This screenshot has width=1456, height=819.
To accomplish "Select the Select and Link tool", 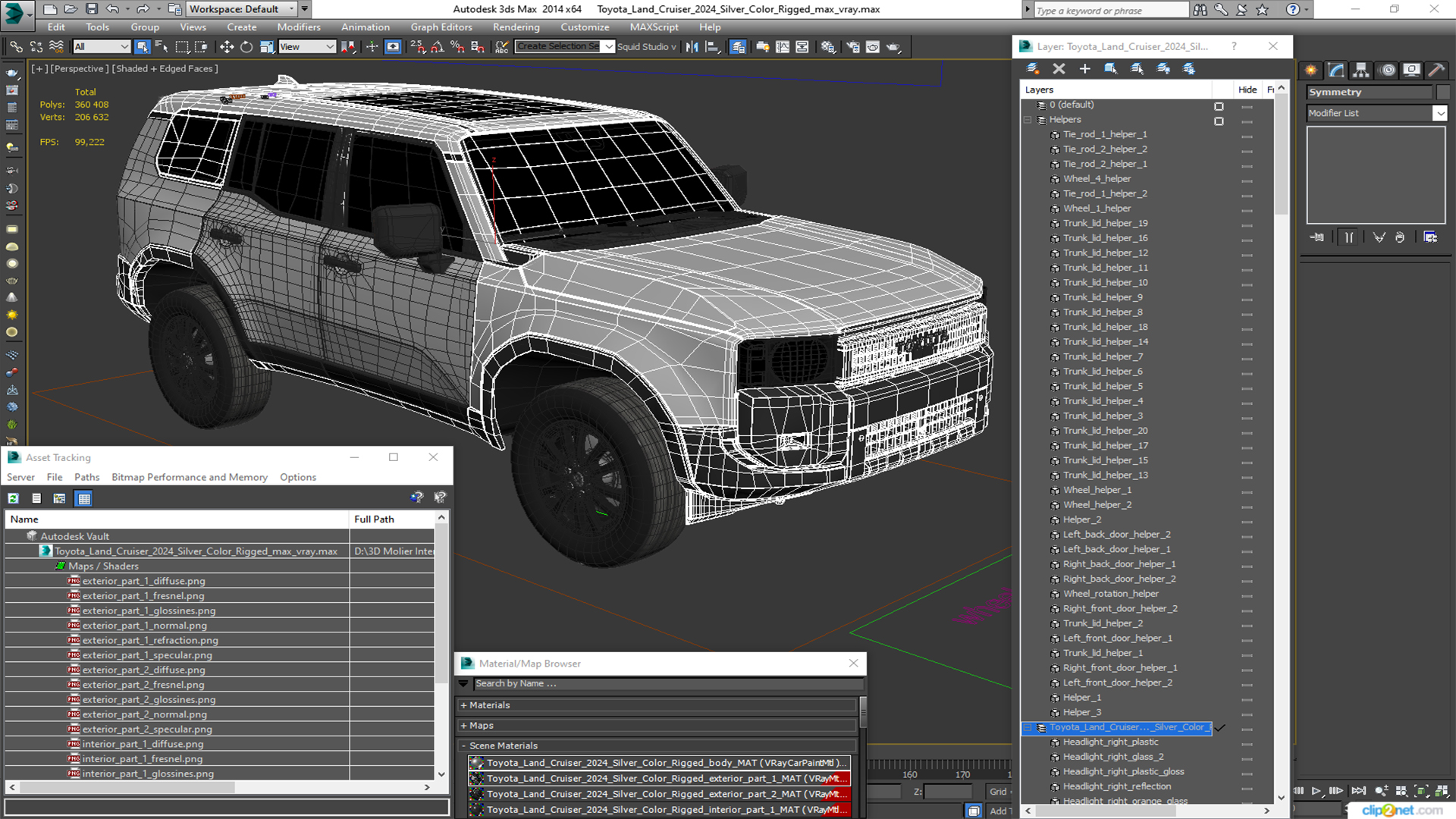I will (x=15, y=47).
